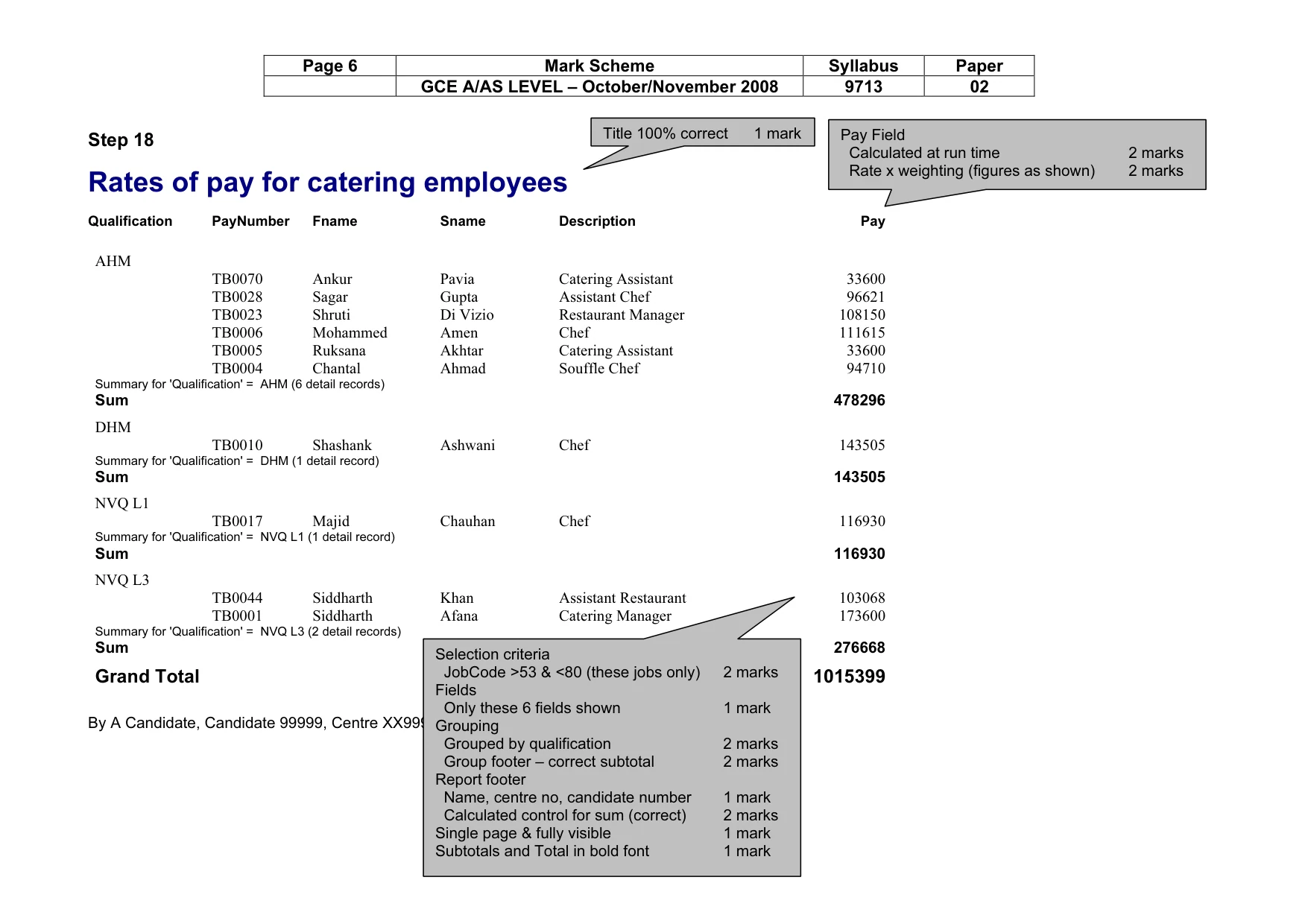The height and width of the screenshot is (924, 1308).
Task: Click pay number TB0028
Action: 237,297
